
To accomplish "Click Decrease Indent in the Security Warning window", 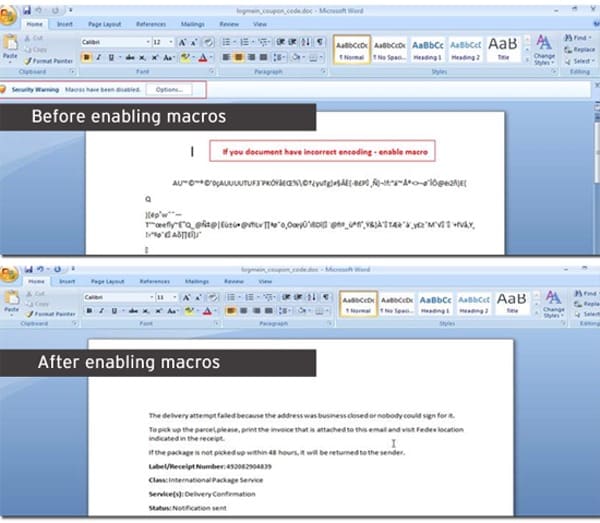I will 280,42.
